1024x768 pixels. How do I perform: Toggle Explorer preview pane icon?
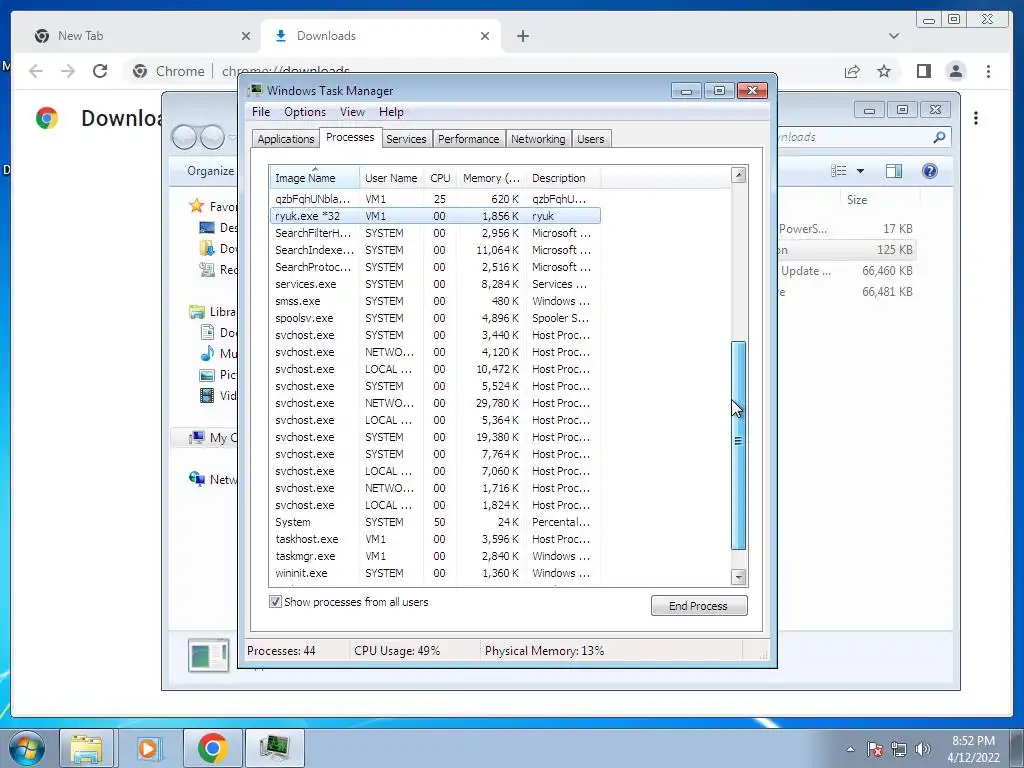pyautogui.click(x=893, y=171)
